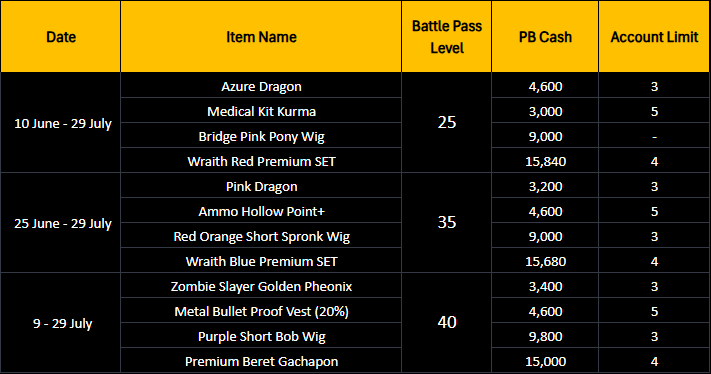Click Wraith Blue Premium SET item
Viewport: 711px width, 374px height.
(261, 261)
